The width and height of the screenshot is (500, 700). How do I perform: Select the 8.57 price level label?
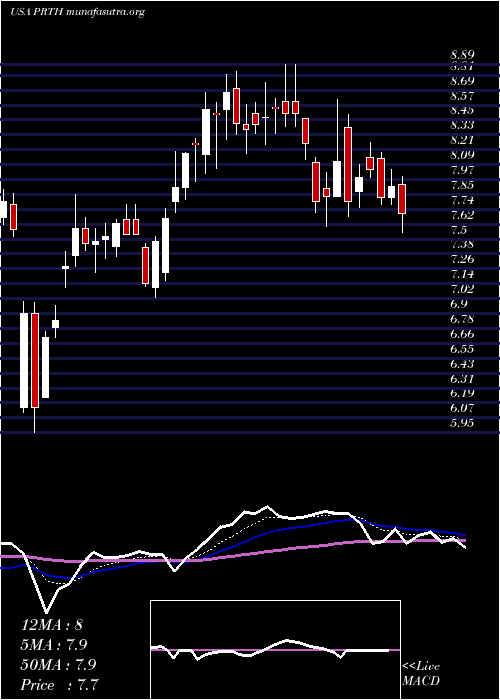click(462, 96)
